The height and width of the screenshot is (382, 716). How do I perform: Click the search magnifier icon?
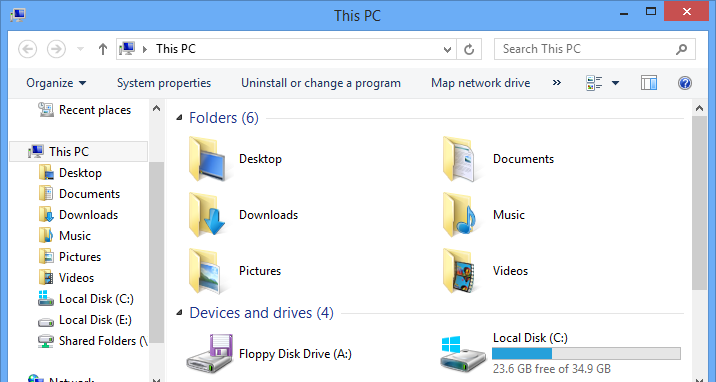681,49
